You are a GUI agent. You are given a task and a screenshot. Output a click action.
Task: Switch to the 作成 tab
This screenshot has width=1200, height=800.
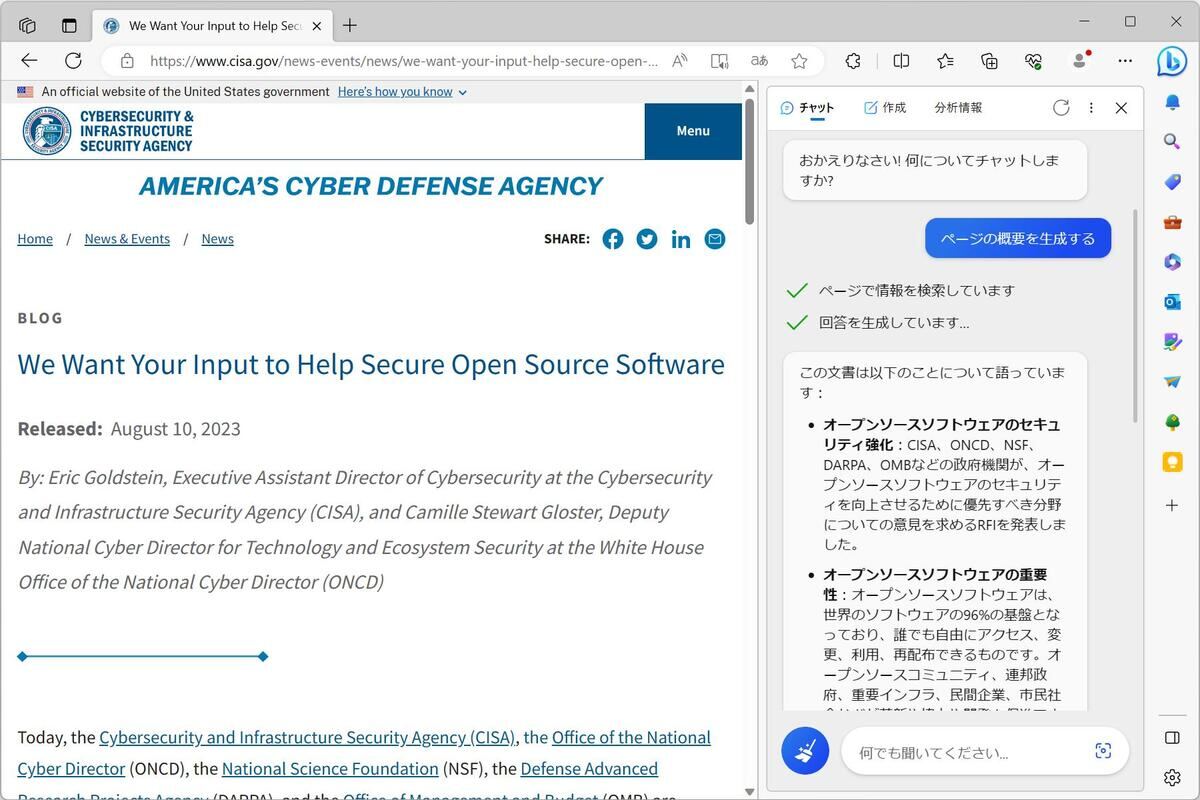click(x=885, y=108)
